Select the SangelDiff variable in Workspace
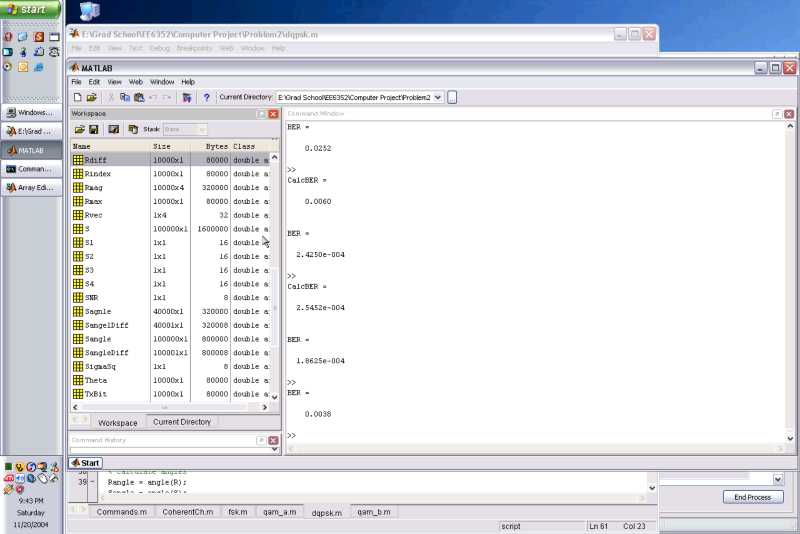The image size is (800, 534). [x=170, y=325]
